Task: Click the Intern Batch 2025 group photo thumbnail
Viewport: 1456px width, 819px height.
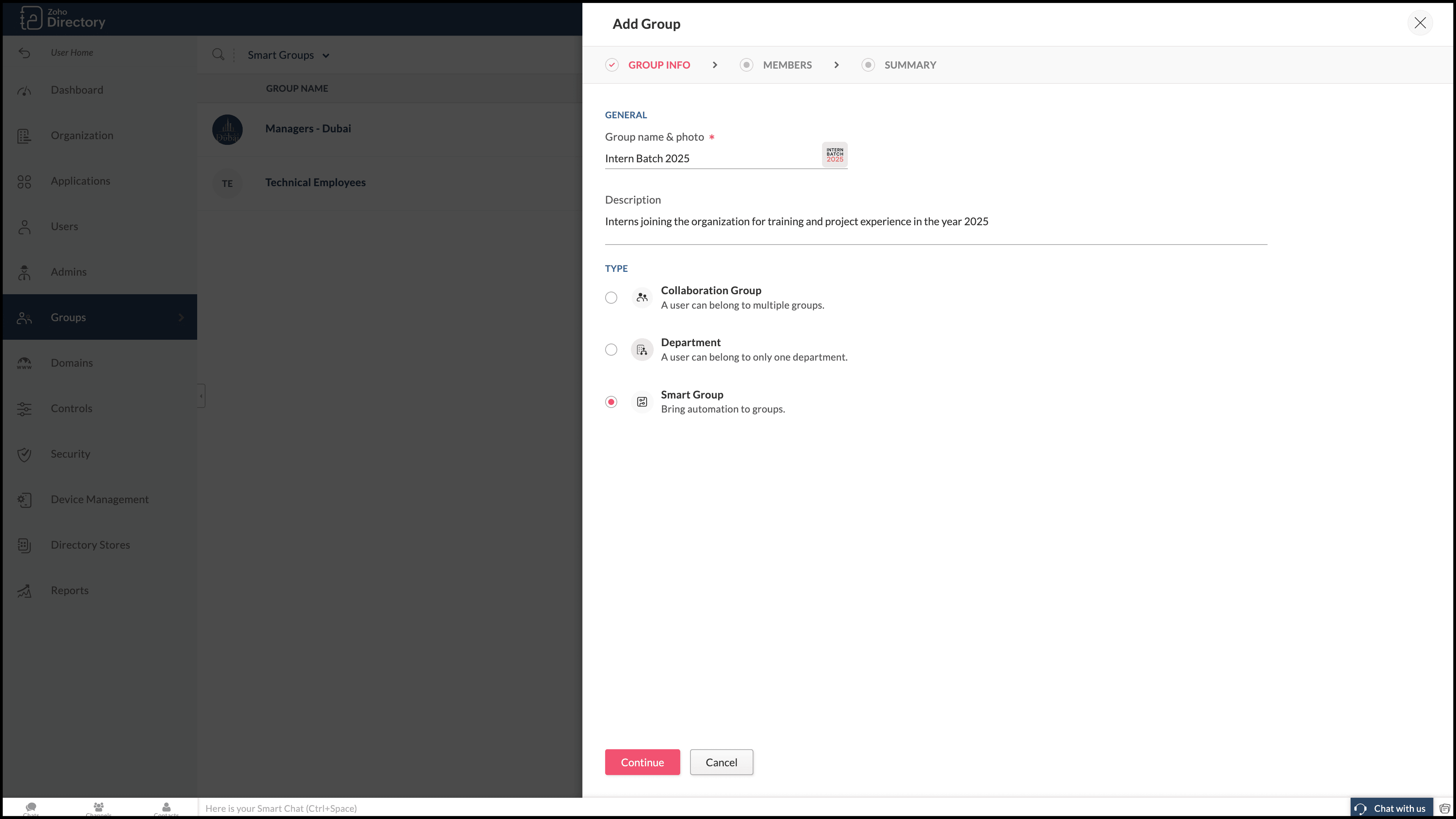Action: [x=834, y=154]
